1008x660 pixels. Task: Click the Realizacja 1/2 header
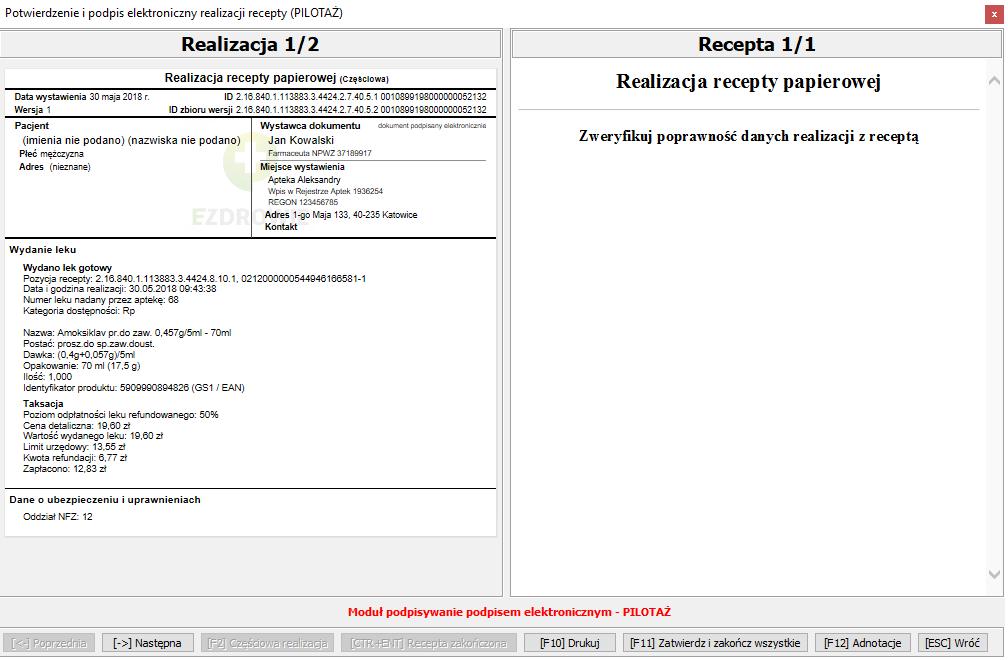coord(250,44)
